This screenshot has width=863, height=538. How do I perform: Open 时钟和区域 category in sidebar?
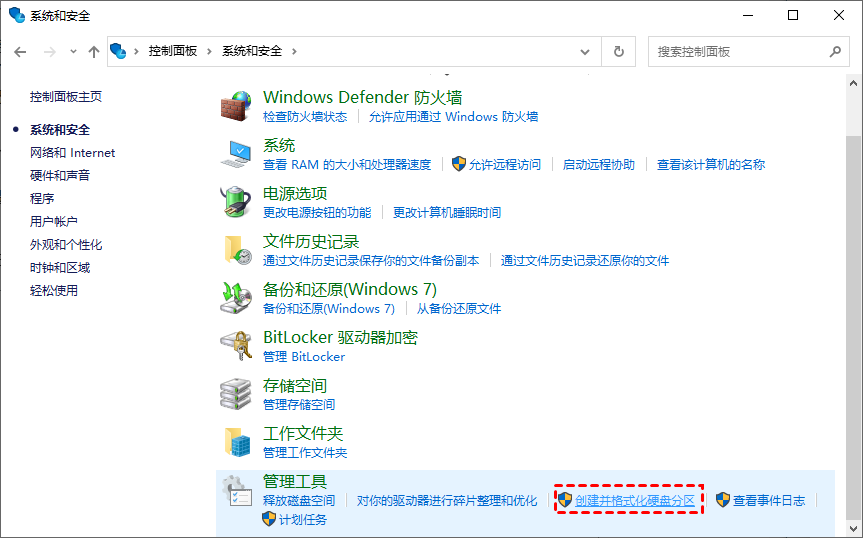(x=59, y=268)
